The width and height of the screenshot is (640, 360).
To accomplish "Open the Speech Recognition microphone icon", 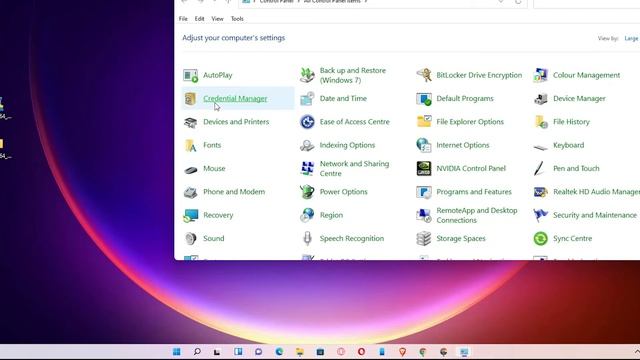I will point(307,238).
